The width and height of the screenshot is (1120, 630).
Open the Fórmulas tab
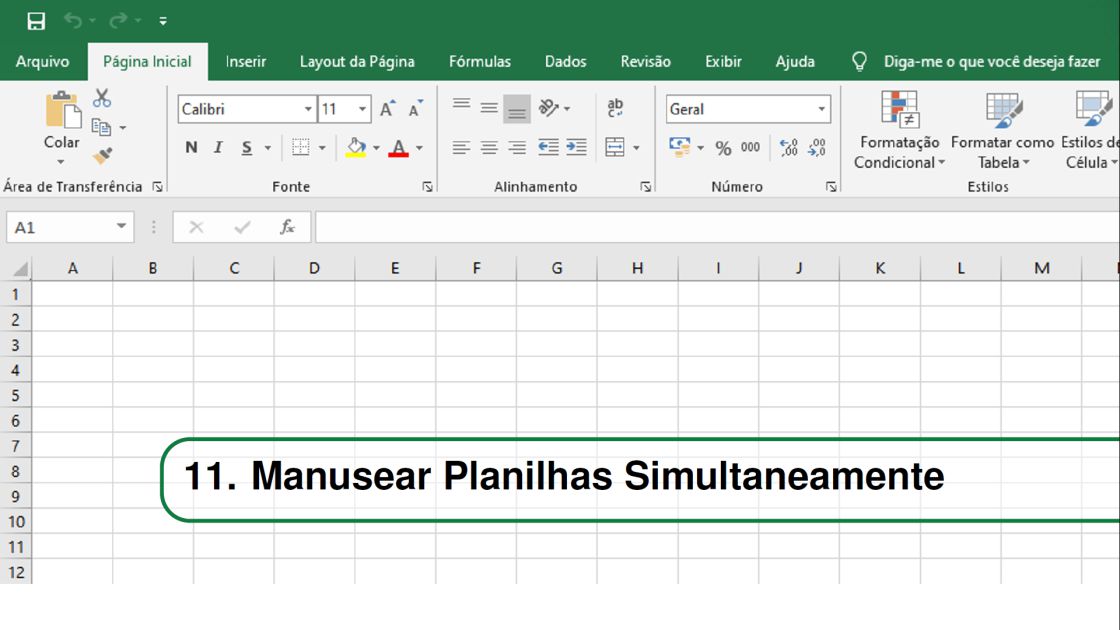click(x=480, y=61)
